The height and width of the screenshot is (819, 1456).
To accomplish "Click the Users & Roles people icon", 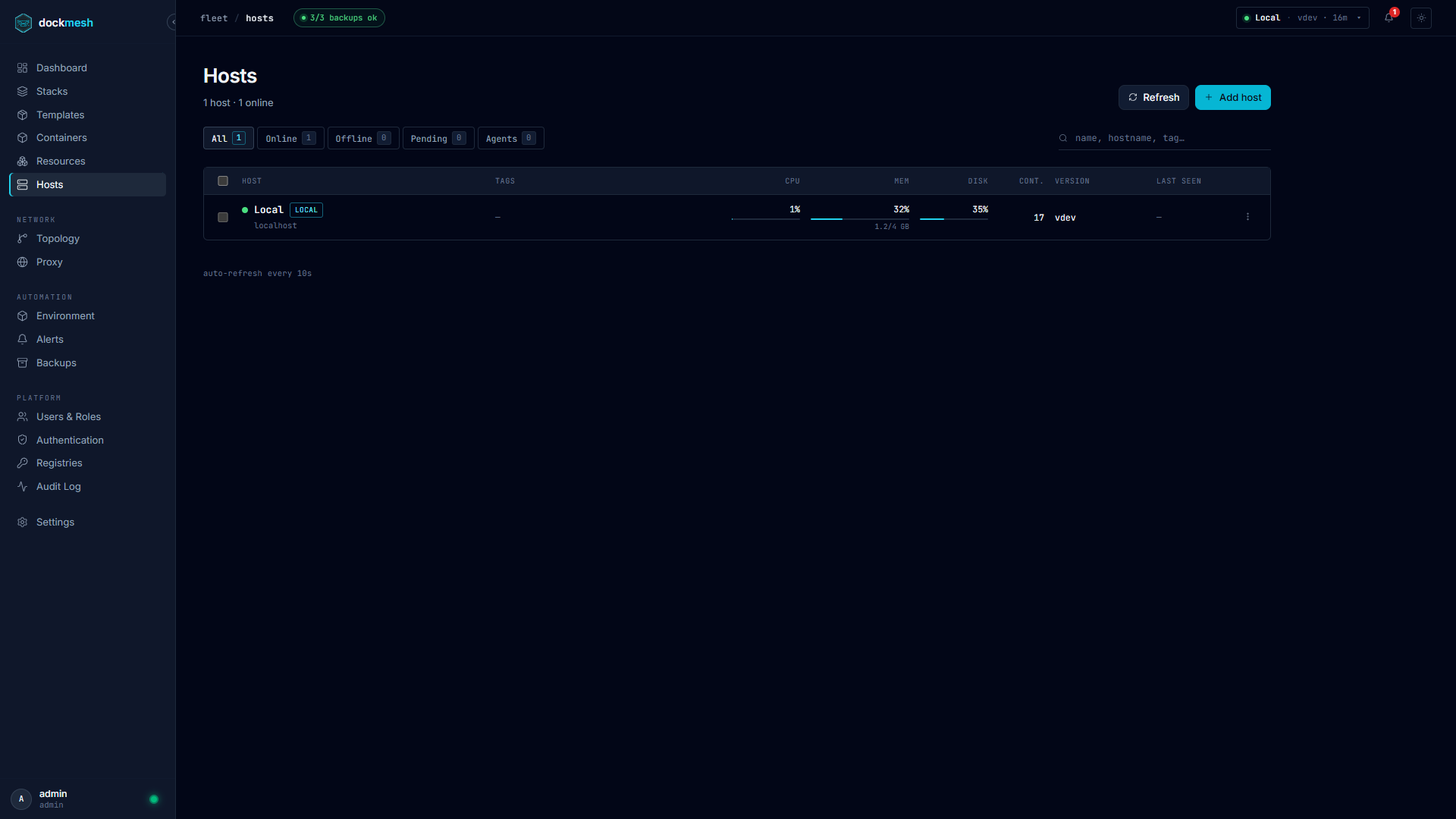I will pyautogui.click(x=23, y=416).
